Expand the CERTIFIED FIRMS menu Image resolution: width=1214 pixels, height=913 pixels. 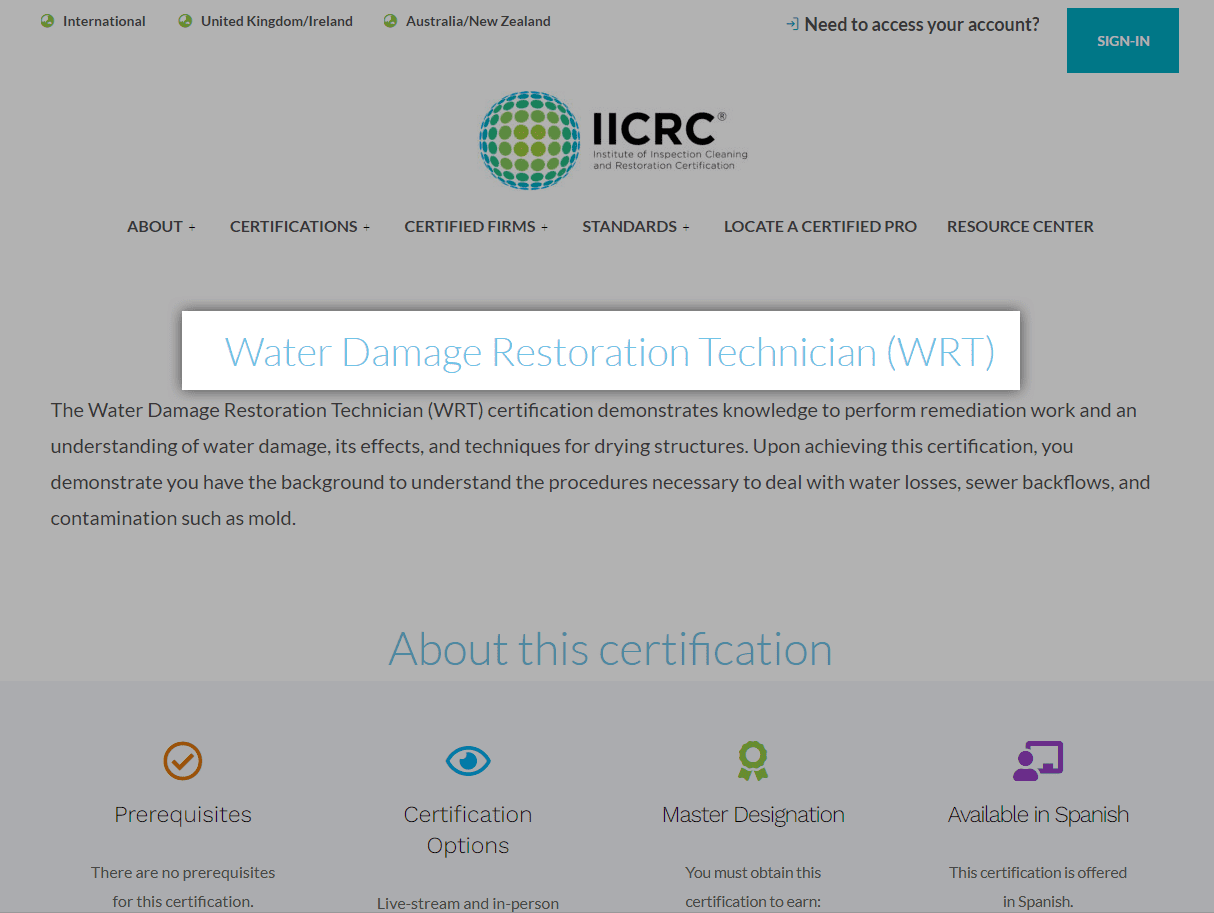[476, 227]
